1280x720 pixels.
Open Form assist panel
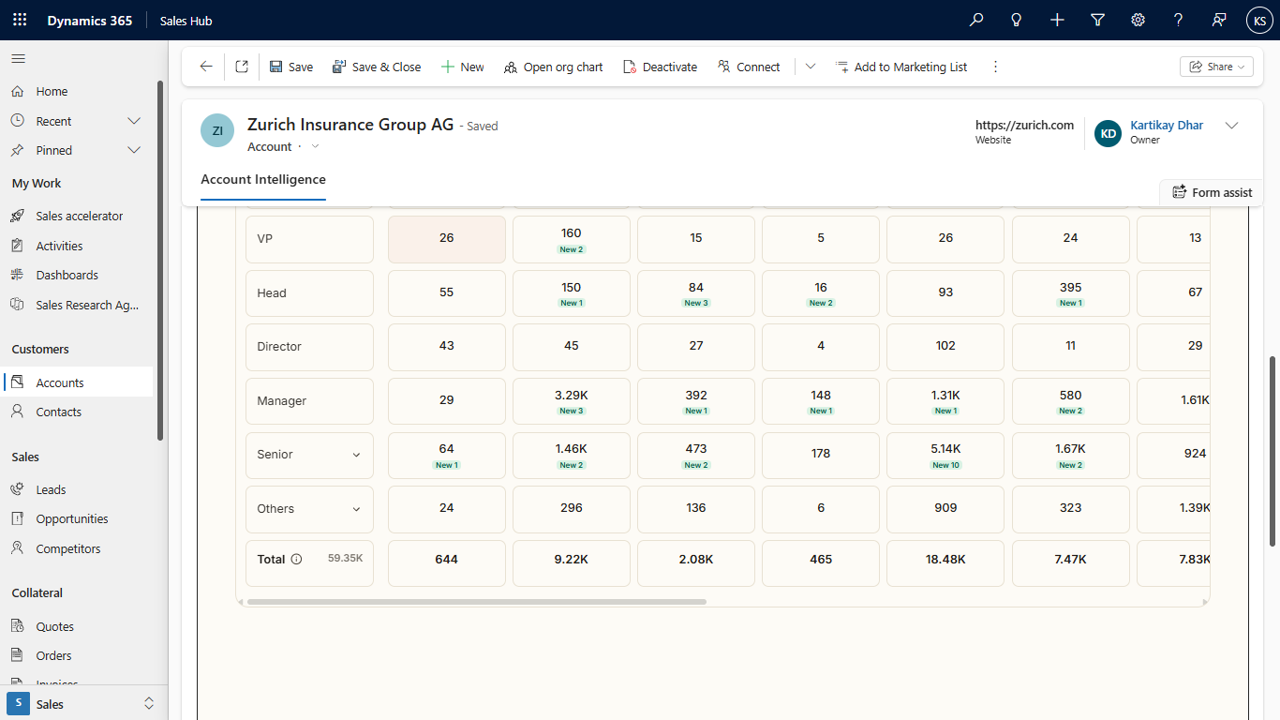[1212, 192]
